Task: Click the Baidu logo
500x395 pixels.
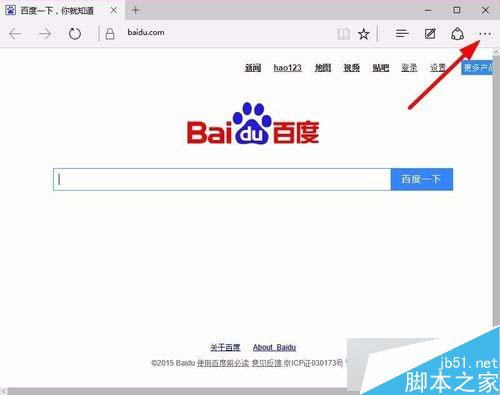Action: pos(253,123)
